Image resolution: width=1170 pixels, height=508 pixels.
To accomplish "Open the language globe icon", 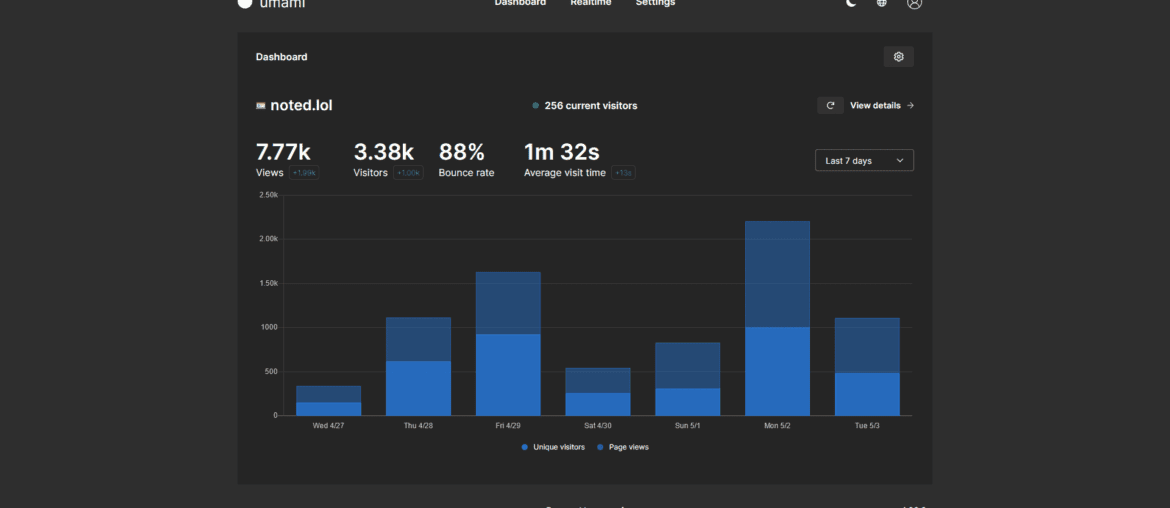I will (882, 3).
